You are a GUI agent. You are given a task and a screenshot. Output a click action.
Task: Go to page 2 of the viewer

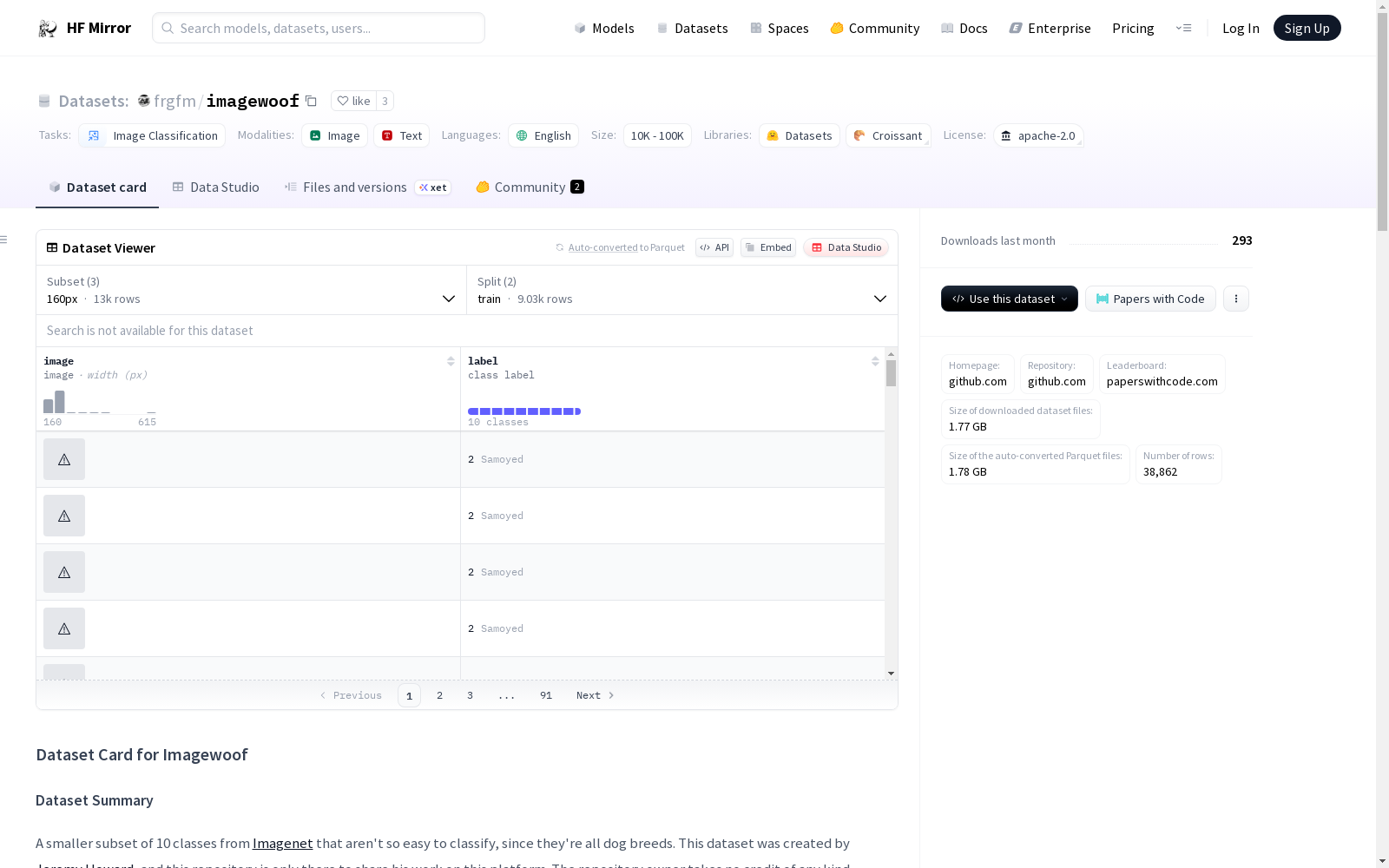click(x=440, y=695)
